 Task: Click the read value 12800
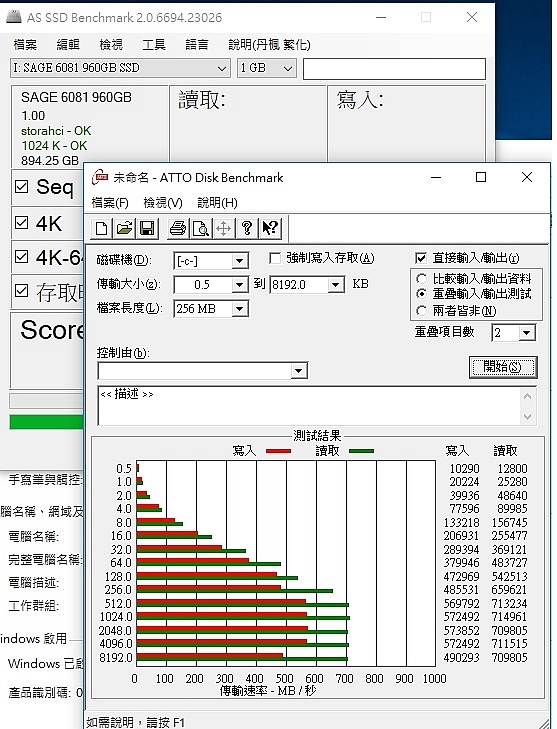(512, 469)
